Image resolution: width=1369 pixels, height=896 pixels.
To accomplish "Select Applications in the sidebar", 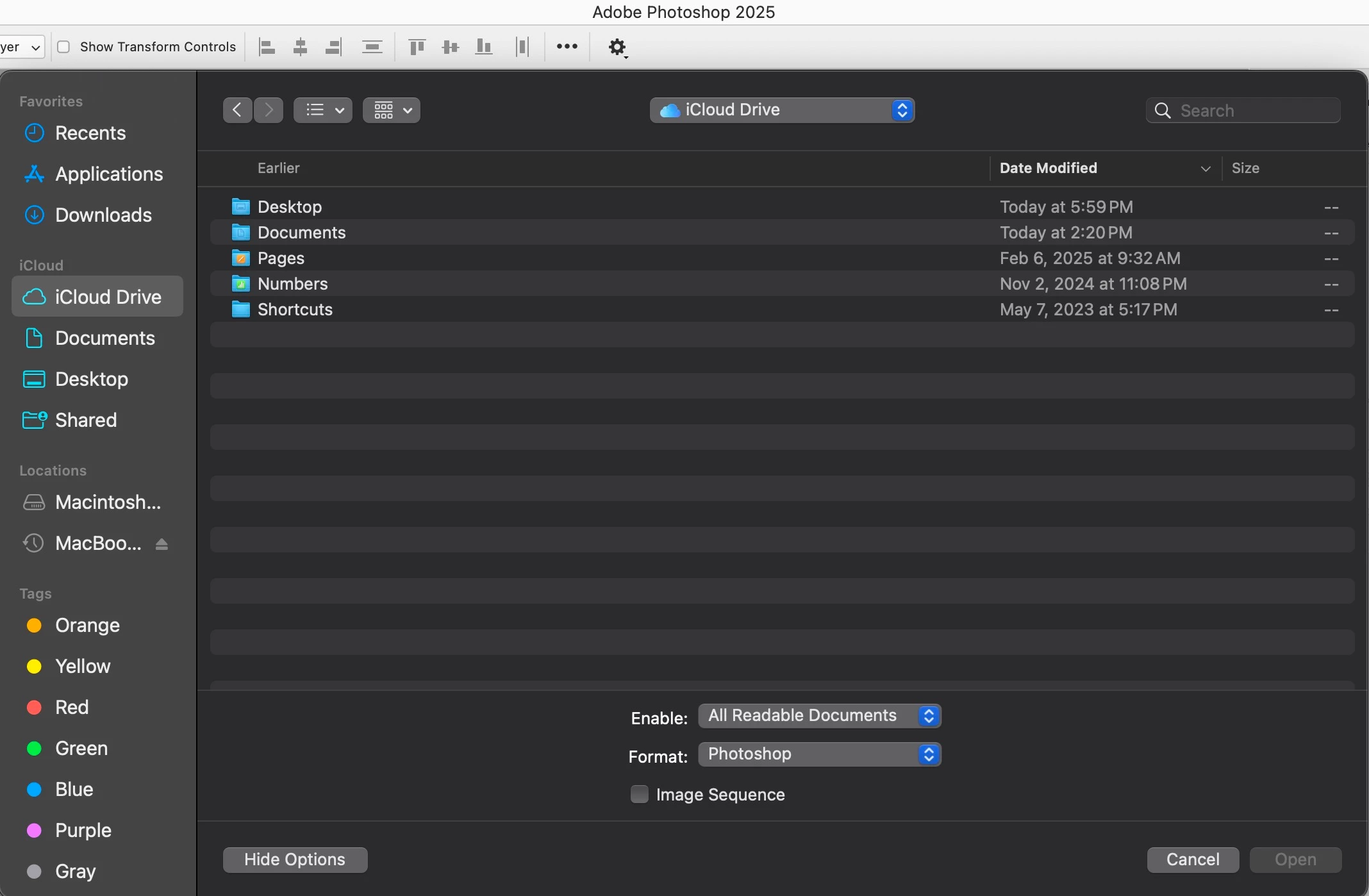I will point(109,174).
